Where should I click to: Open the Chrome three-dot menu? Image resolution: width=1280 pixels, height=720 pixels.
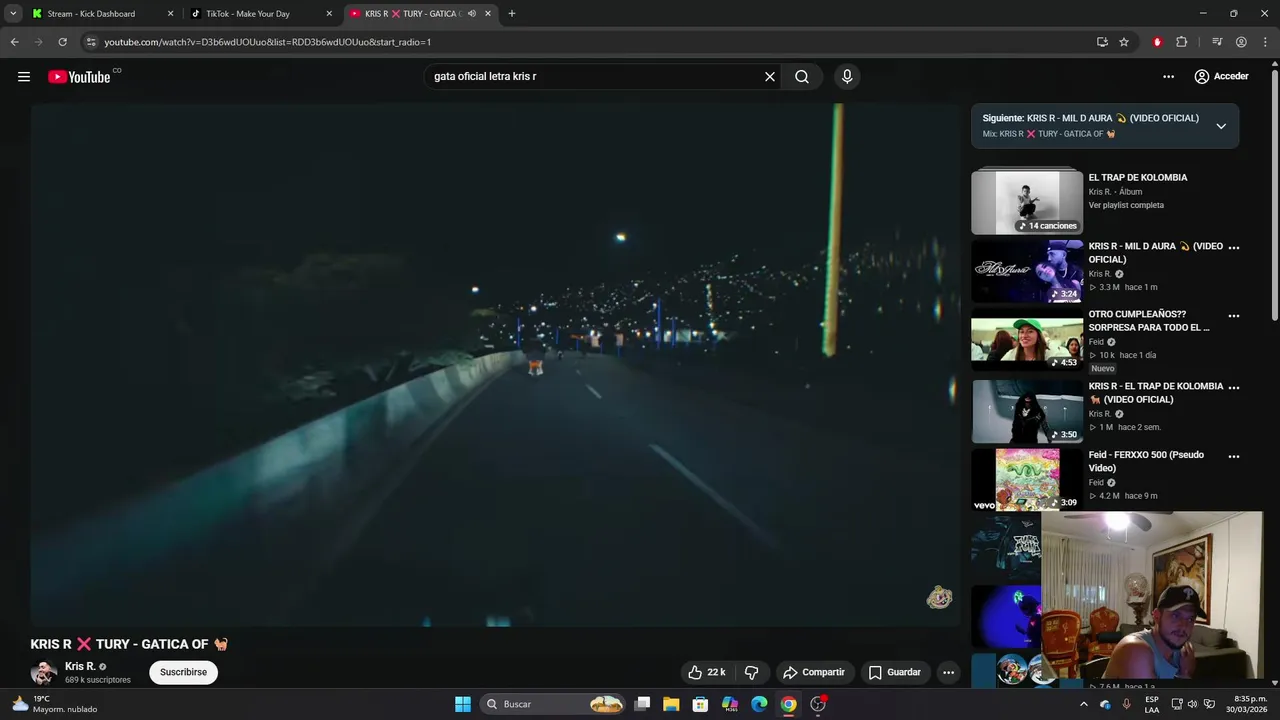click(1264, 42)
